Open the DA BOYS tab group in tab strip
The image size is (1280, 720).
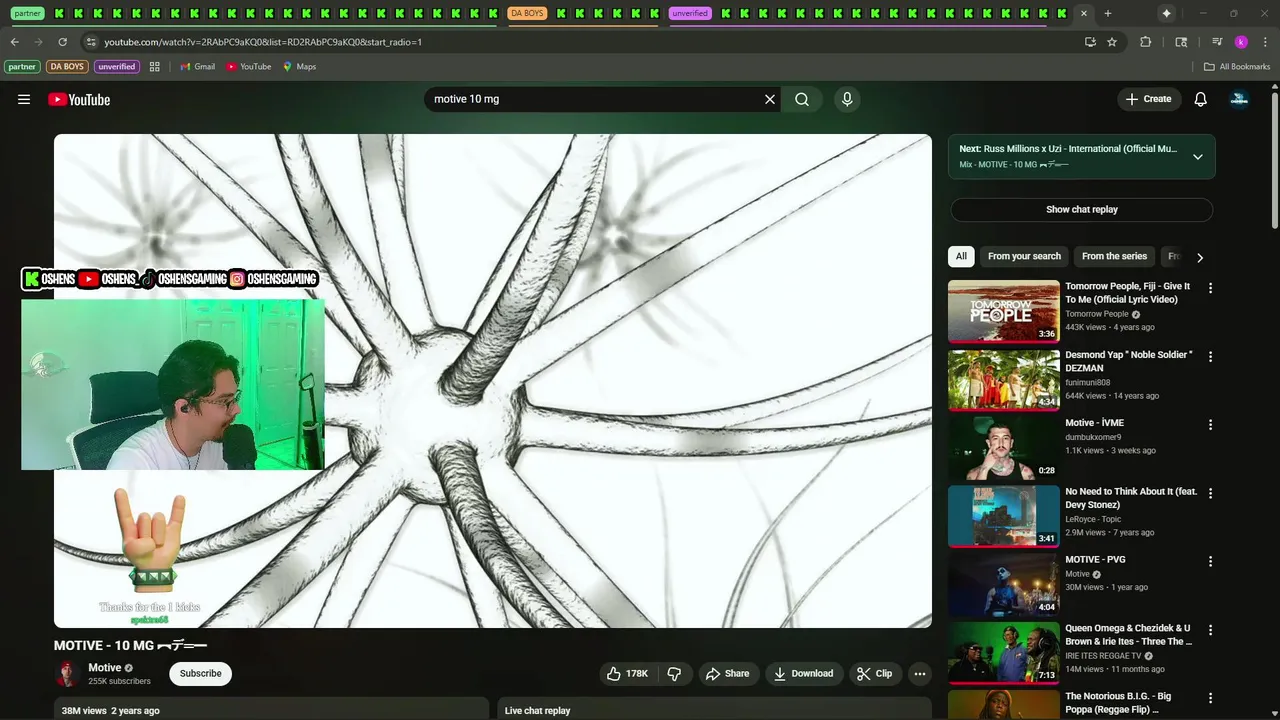point(527,13)
